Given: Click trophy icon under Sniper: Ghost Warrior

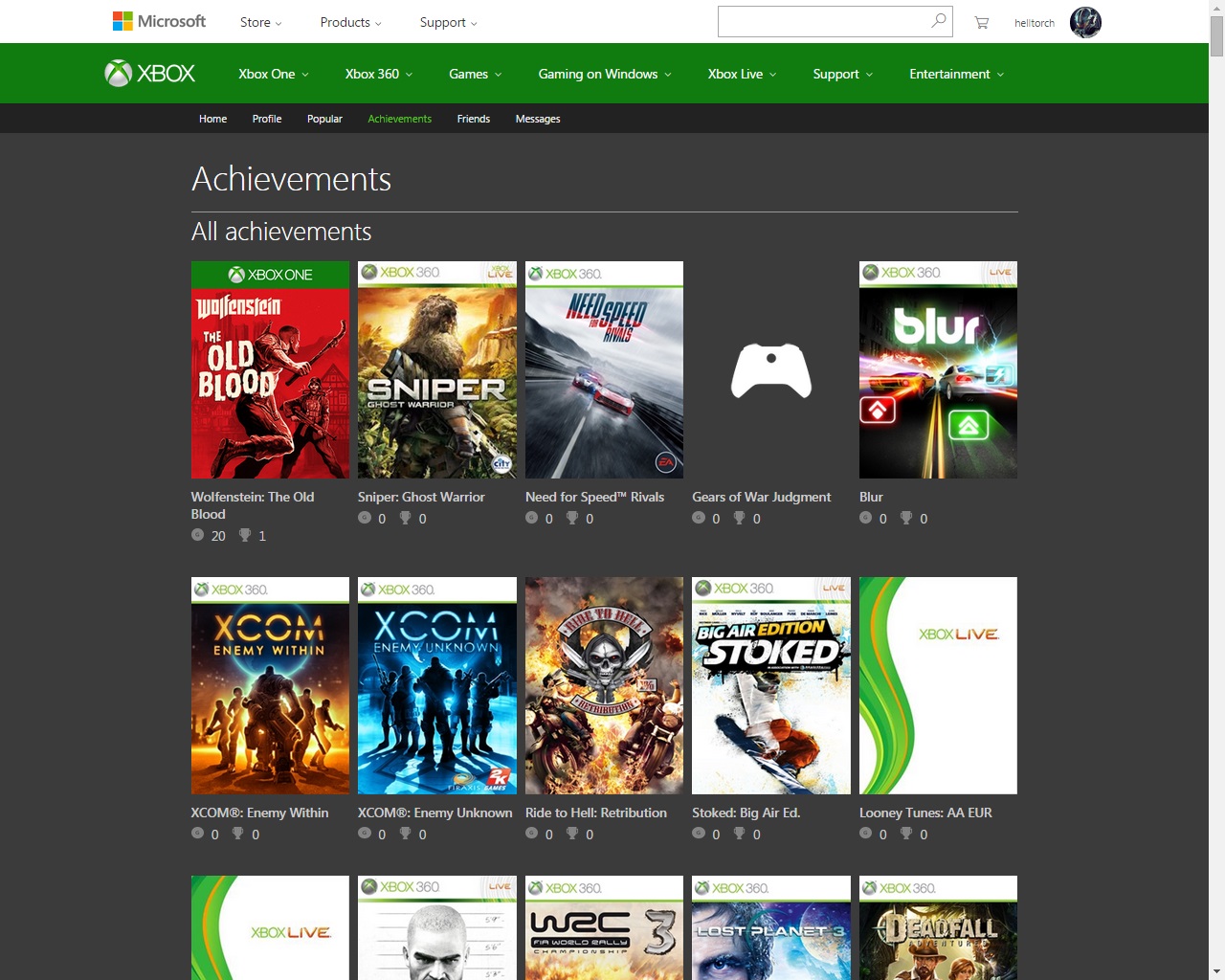Looking at the screenshot, I should [406, 518].
